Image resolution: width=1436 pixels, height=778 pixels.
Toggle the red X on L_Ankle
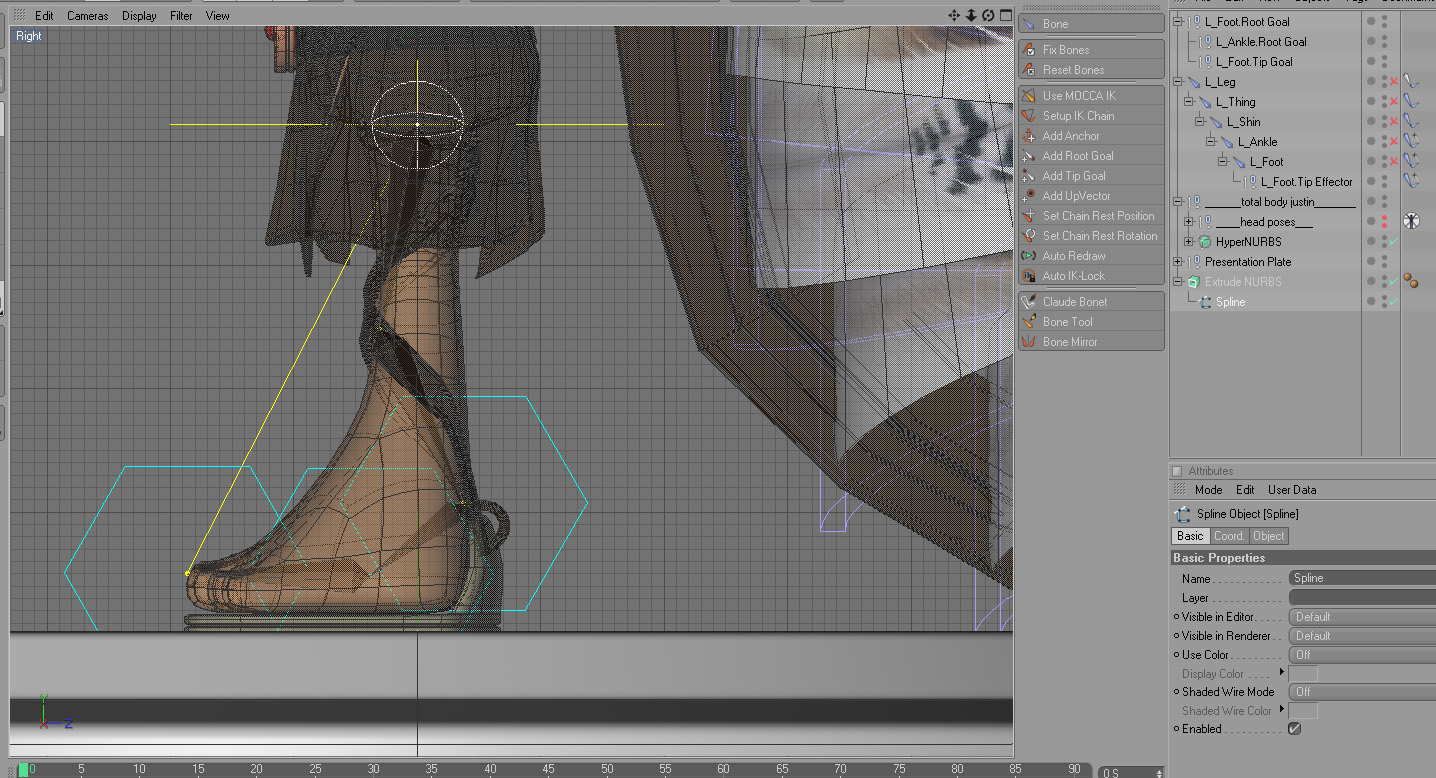tap(1394, 142)
